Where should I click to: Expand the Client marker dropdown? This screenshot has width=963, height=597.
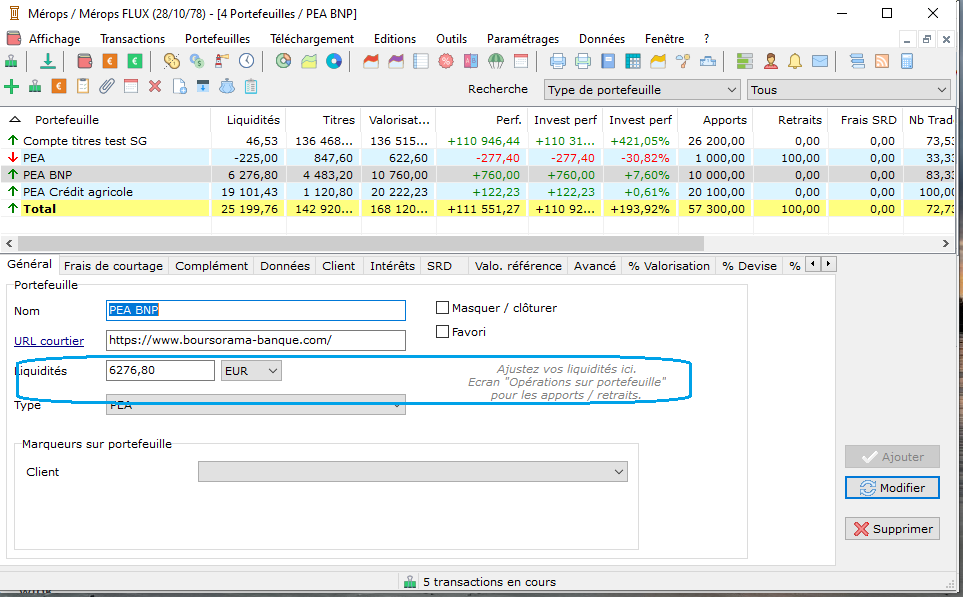(413, 472)
